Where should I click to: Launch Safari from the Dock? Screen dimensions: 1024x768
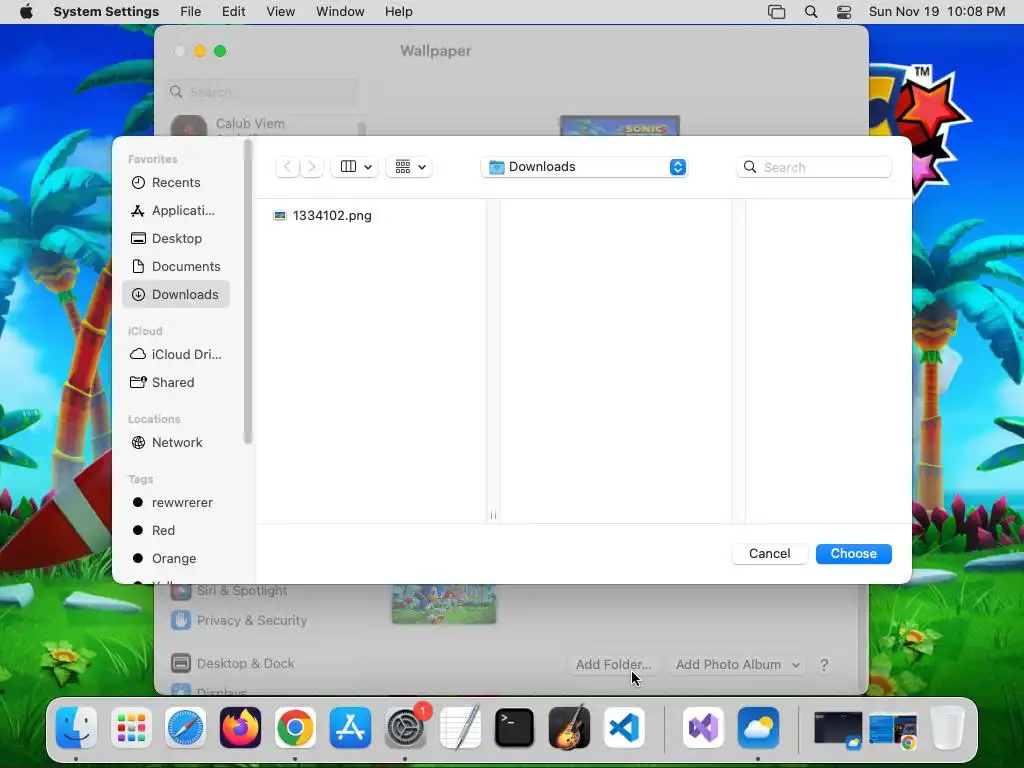tap(185, 727)
